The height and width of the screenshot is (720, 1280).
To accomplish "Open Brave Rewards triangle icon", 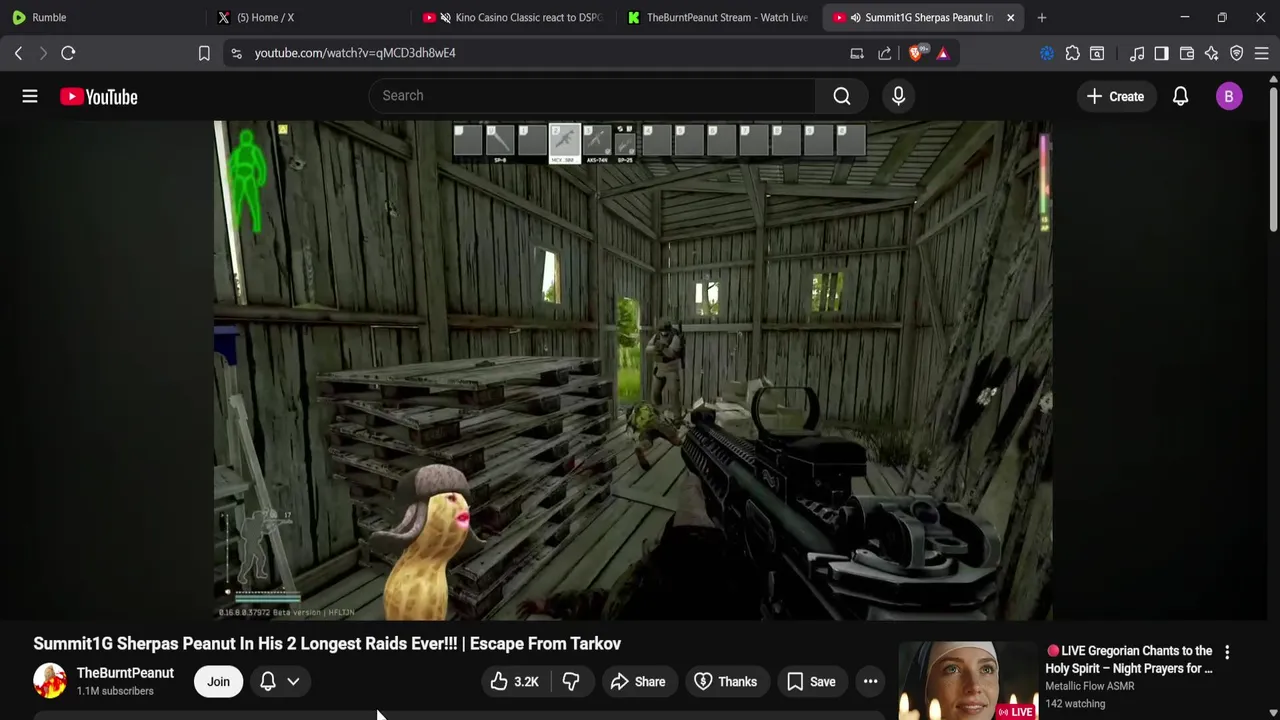I will 943,53.
